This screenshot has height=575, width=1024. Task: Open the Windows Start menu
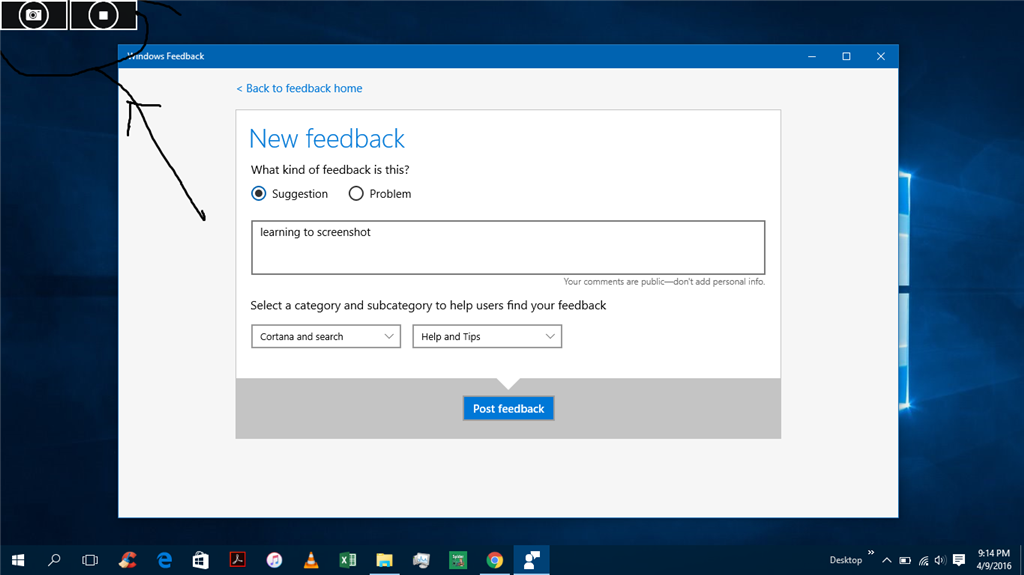pyautogui.click(x=18, y=560)
